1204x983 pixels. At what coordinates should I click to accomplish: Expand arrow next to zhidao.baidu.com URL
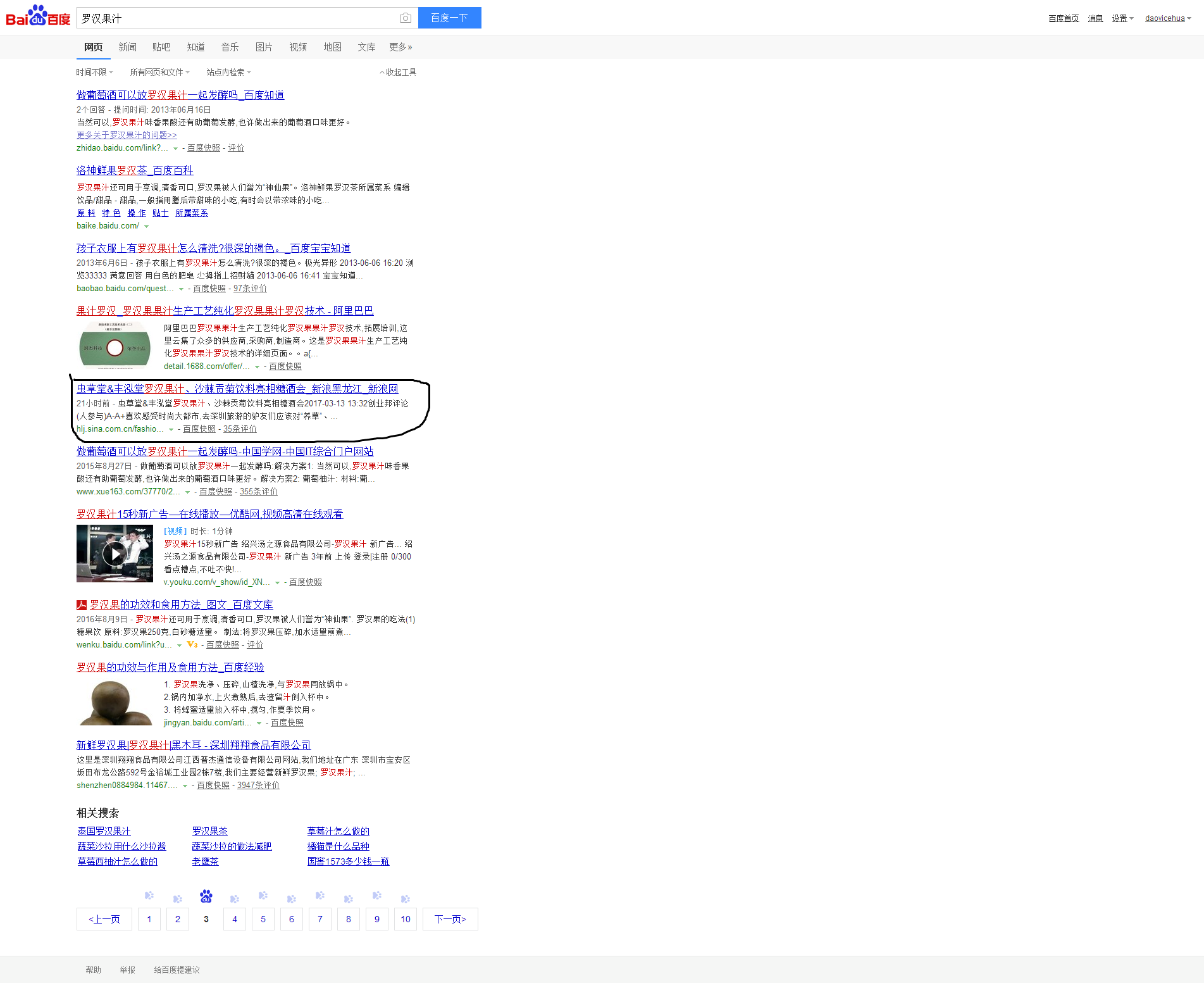click(175, 149)
